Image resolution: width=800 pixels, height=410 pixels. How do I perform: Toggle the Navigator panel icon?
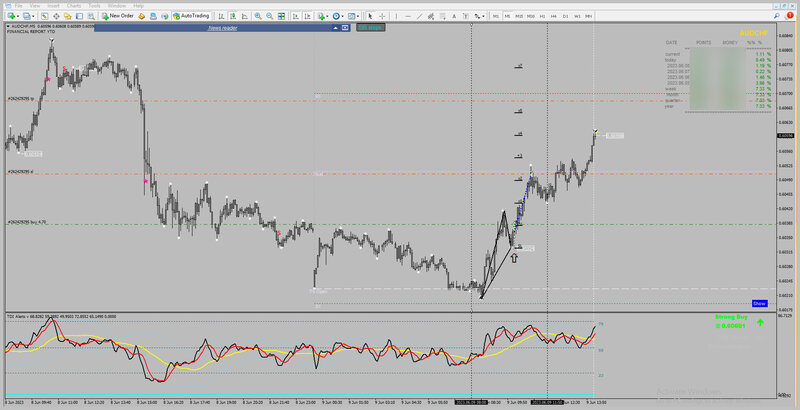coord(67,16)
